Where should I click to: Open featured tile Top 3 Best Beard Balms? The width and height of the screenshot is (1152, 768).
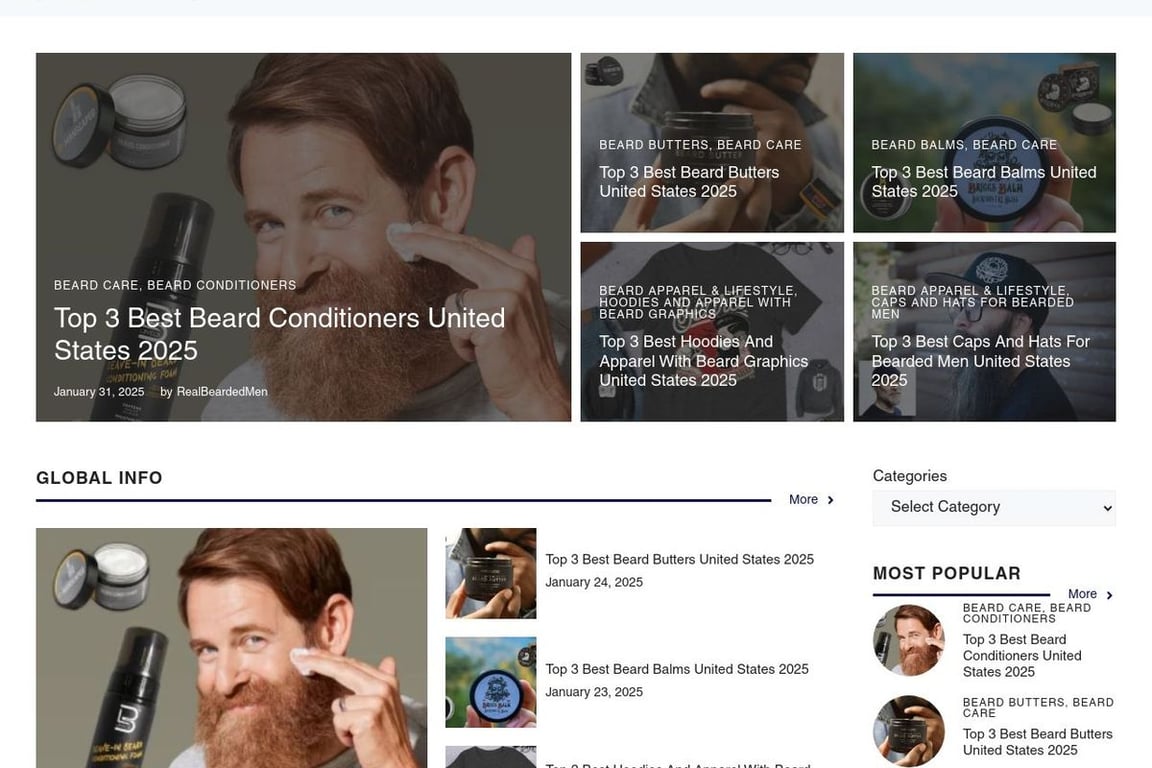[x=984, y=182]
